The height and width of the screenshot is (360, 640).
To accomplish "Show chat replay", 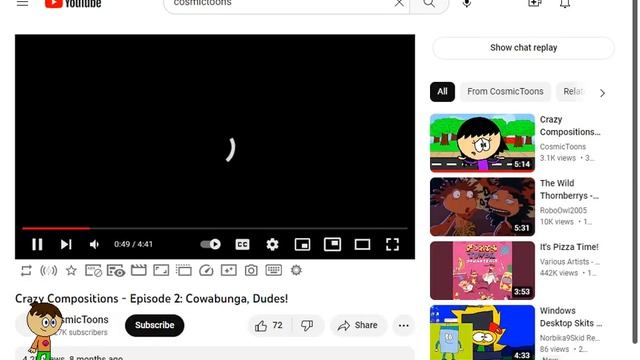I will click(x=523, y=48).
